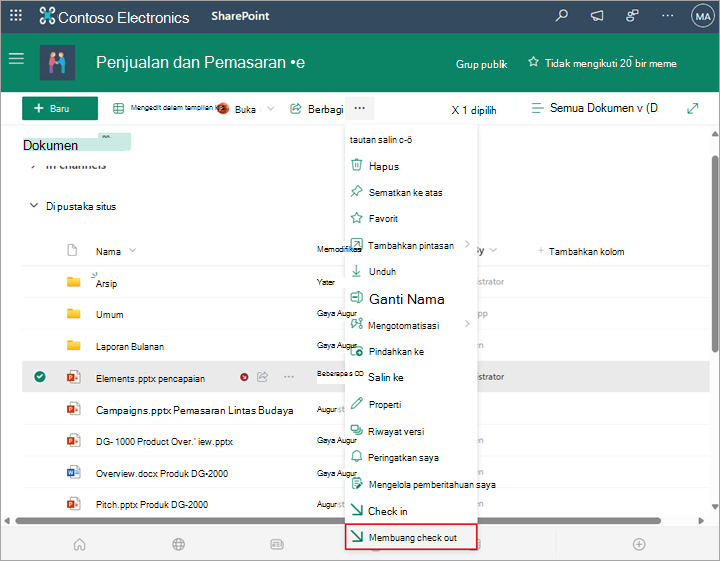Deselect the Elements.pptx row checkmark
This screenshot has height=561, width=720.
(x=40, y=377)
